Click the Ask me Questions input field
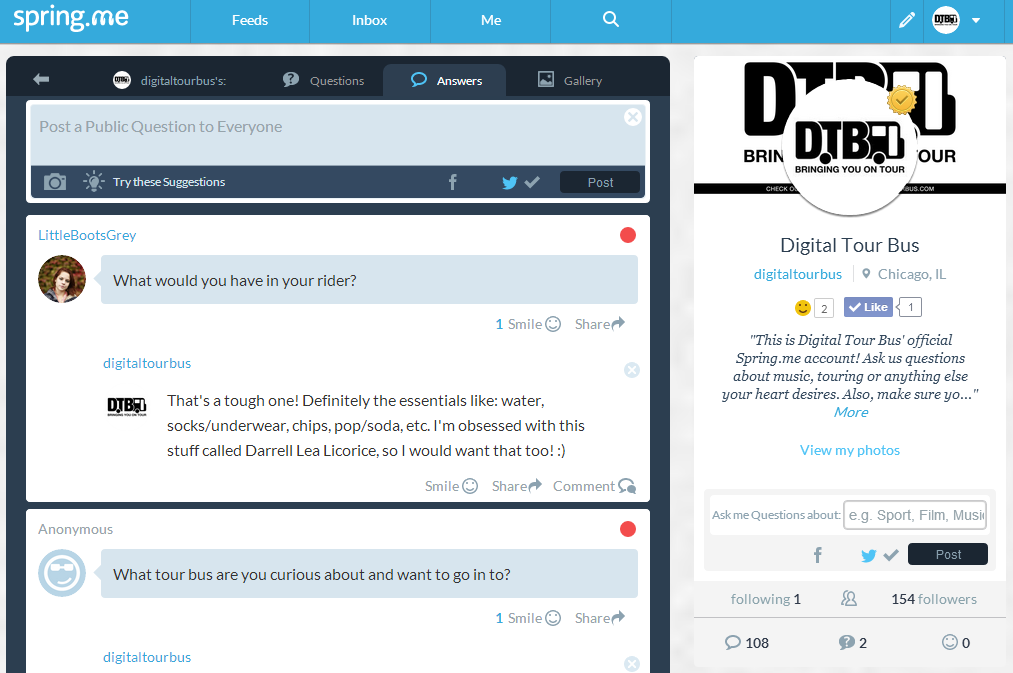This screenshot has height=673, width=1013. tap(914, 514)
